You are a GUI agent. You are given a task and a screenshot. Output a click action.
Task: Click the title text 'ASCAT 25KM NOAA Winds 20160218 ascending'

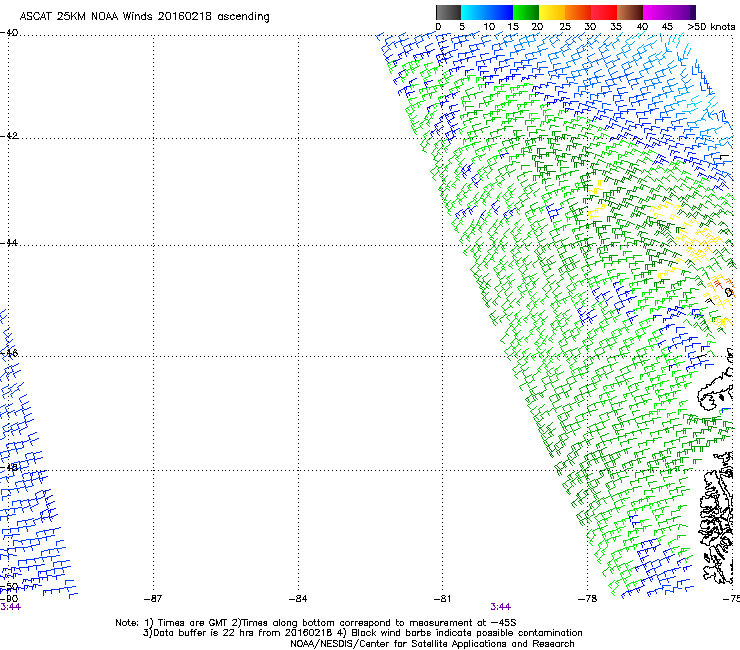click(144, 16)
